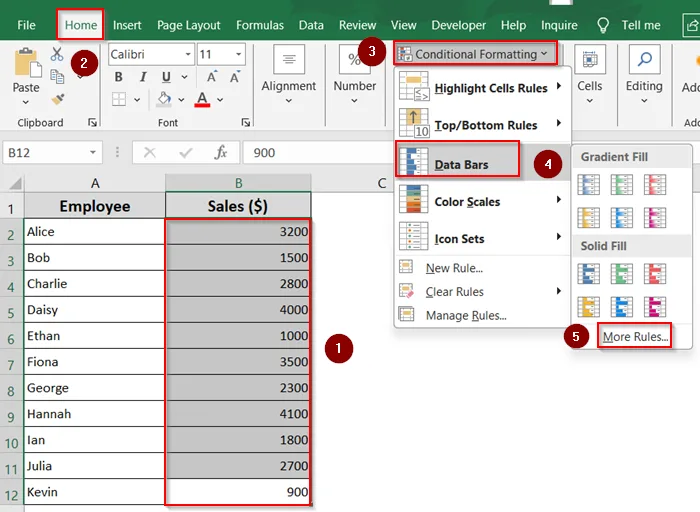Switch to the Formulas tab
This screenshot has width=700, height=512.
[x=260, y=25]
